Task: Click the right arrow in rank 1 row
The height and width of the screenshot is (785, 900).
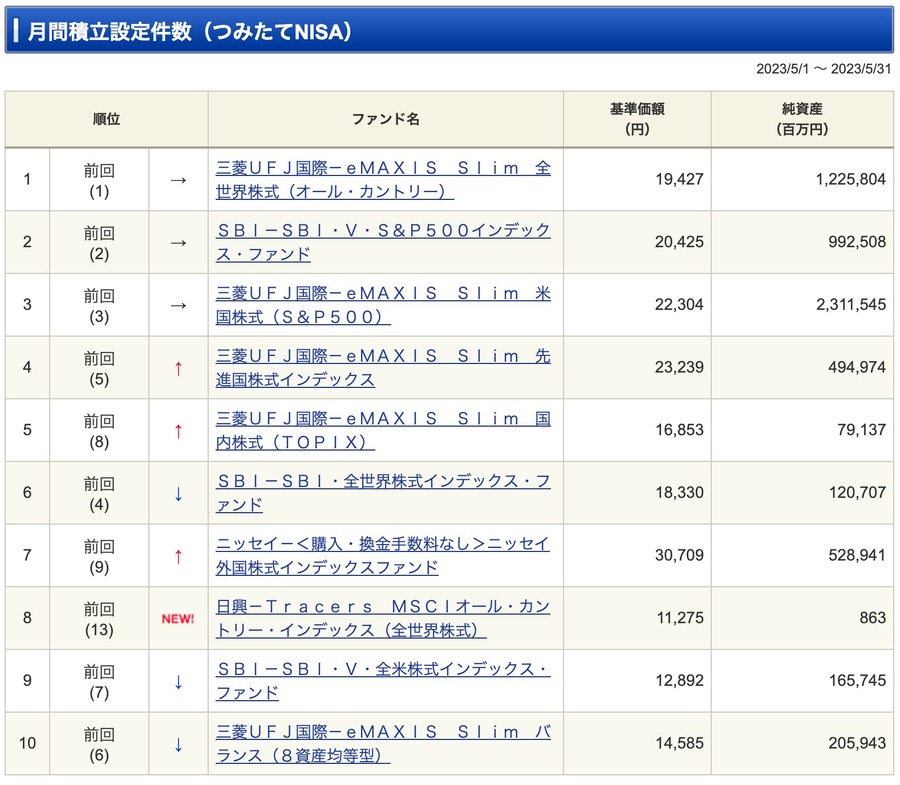Action: 178,180
